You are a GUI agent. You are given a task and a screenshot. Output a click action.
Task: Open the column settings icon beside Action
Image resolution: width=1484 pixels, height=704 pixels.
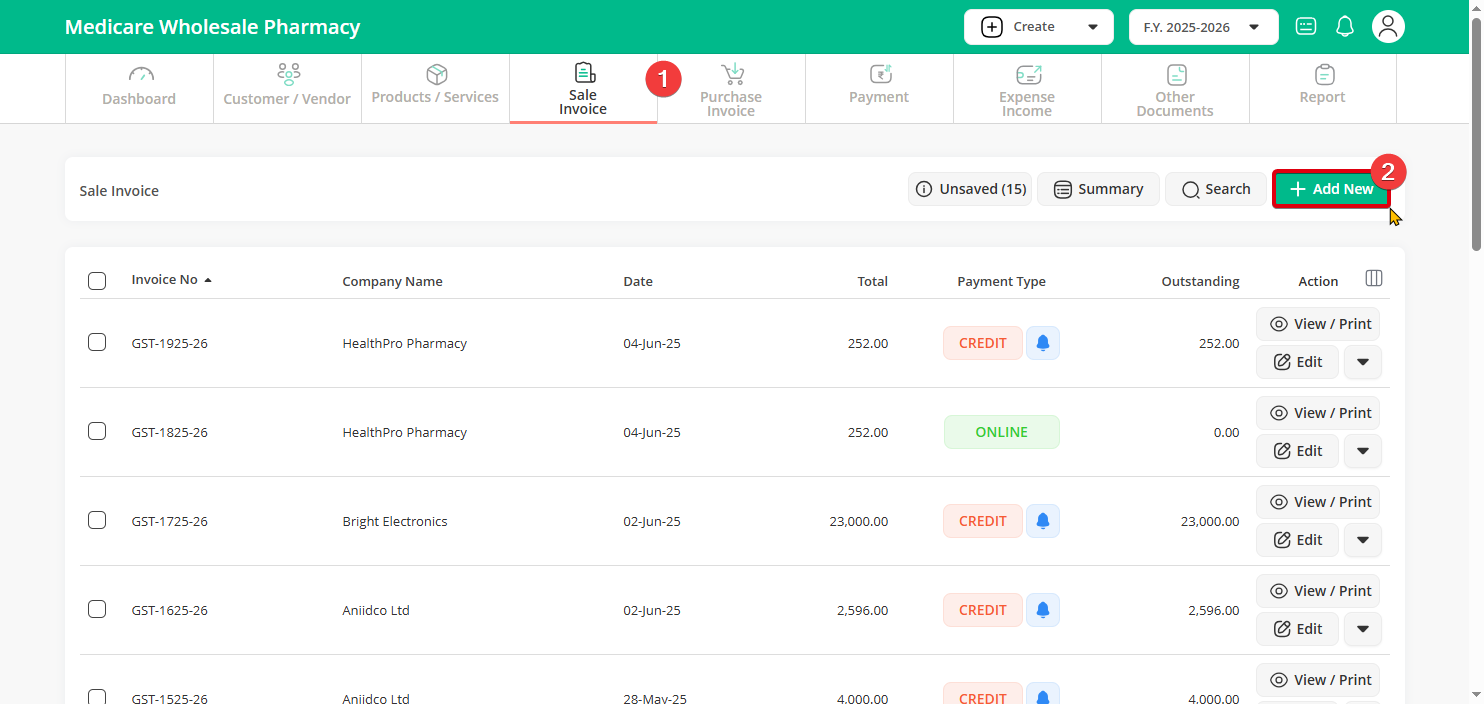1374,279
